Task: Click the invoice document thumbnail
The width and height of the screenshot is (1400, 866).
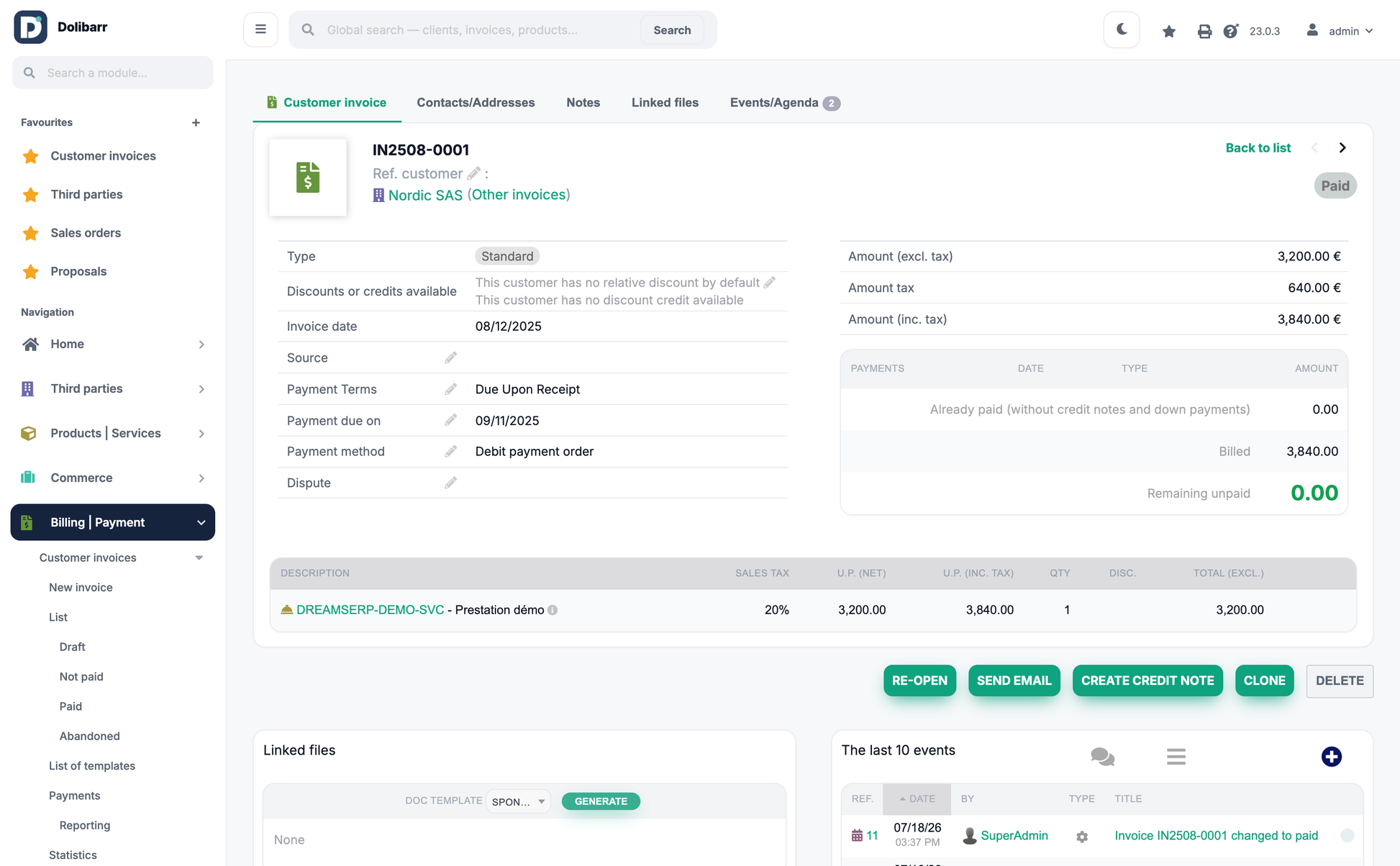Action: pos(308,178)
